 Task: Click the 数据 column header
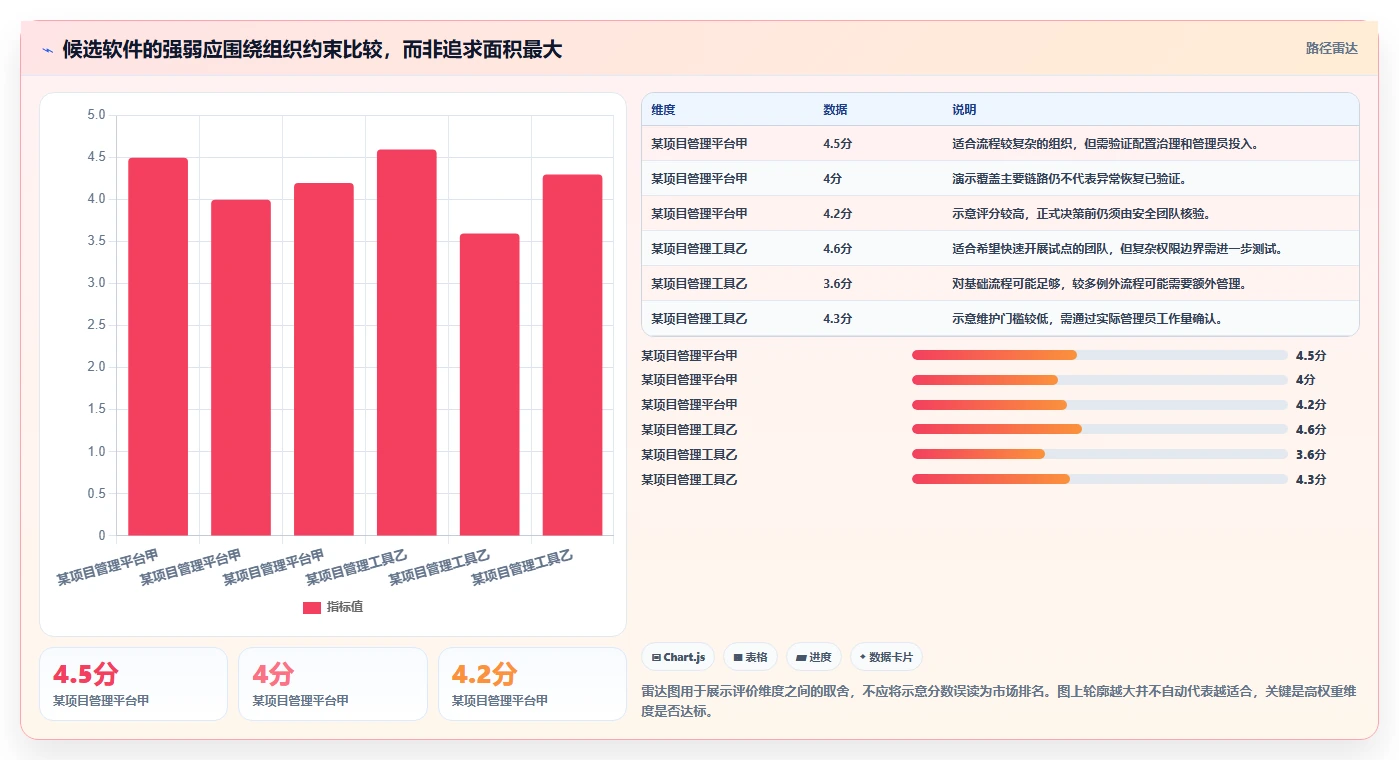[835, 110]
